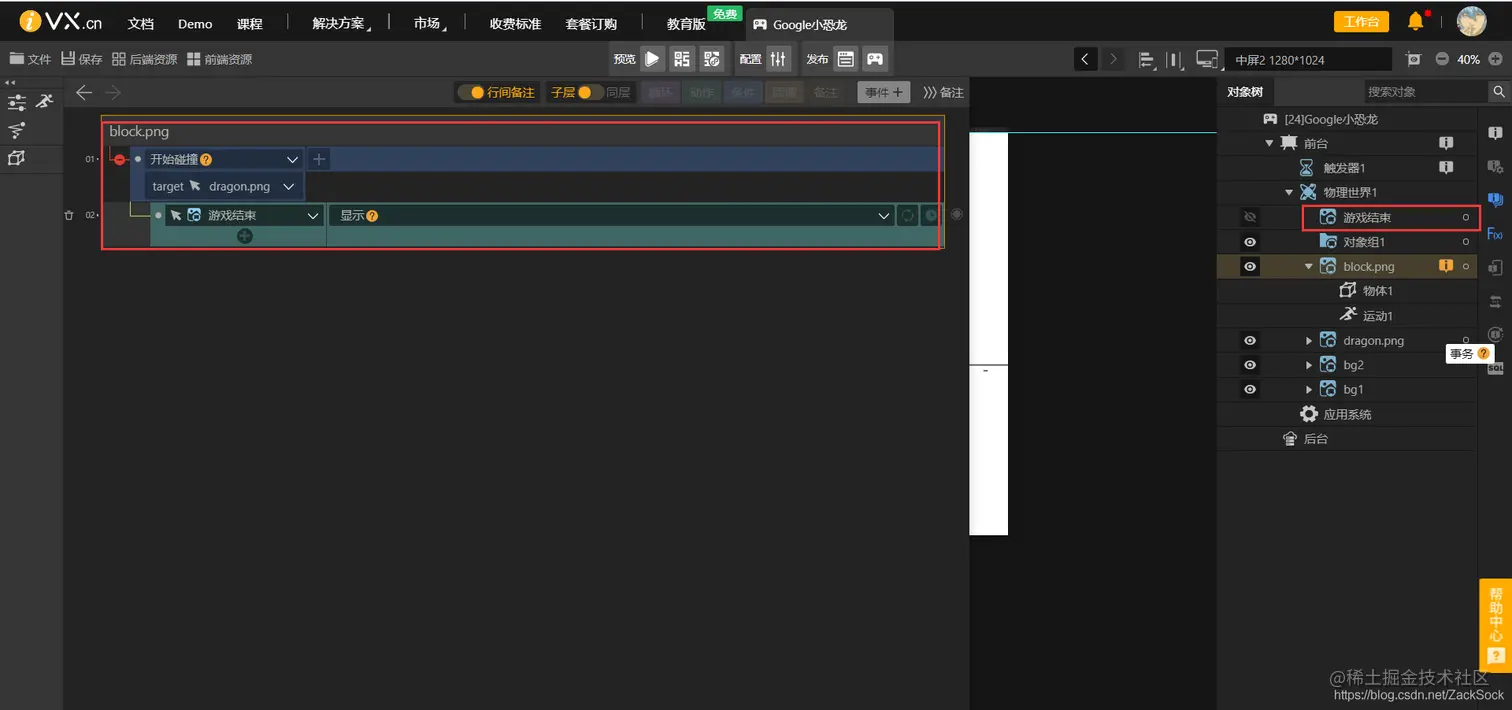Hide block.png using its eye icon
This screenshot has height=710, width=1512.
1249,266
